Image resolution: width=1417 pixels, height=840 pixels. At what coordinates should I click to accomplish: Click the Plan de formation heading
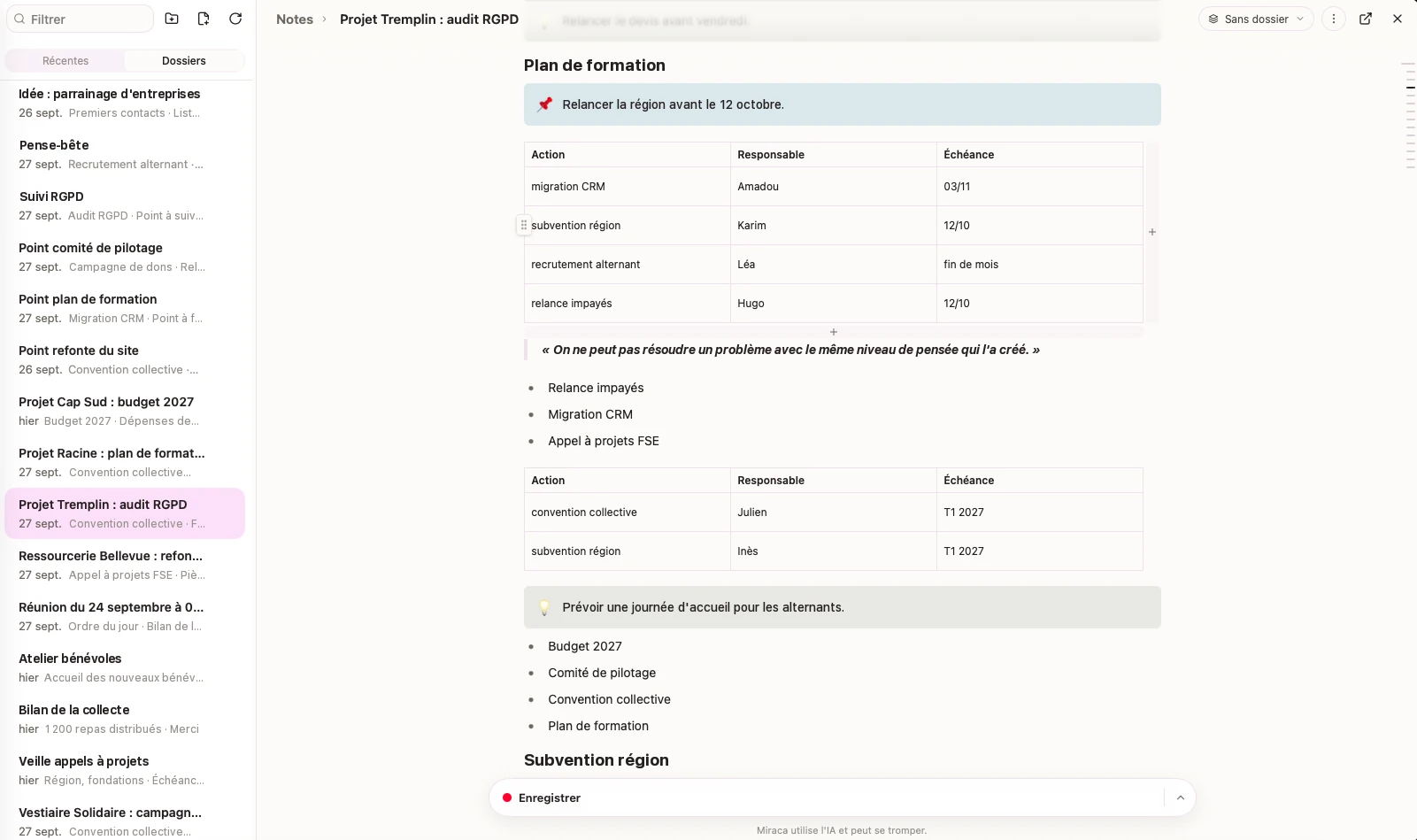(595, 66)
